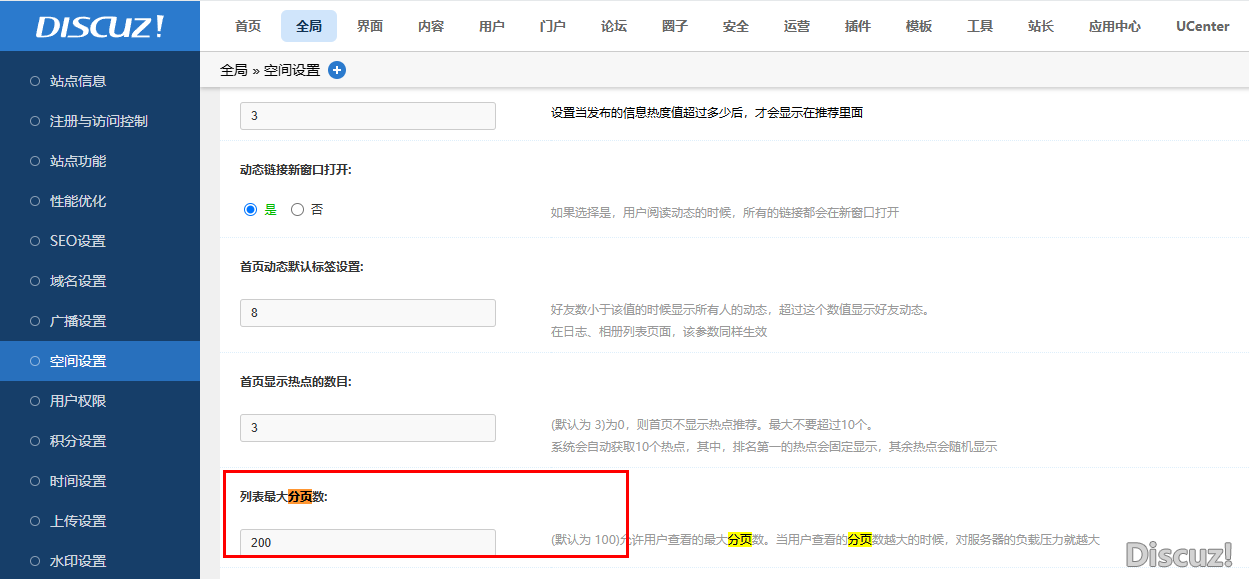1249x579 pixels.
Task: Click the DISCUZ! logo in header
Action: (x=99, y=26)
